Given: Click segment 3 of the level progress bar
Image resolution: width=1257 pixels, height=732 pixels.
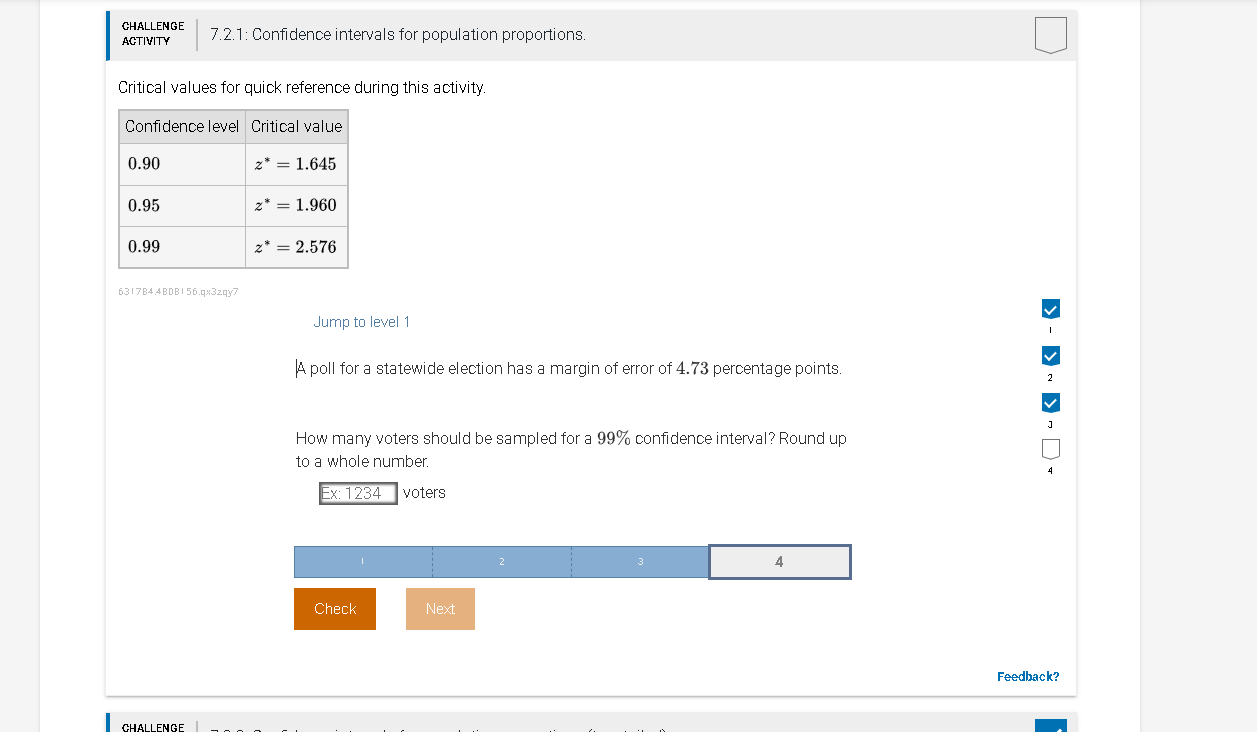Looking at the screenshot, I should point(640,561).
